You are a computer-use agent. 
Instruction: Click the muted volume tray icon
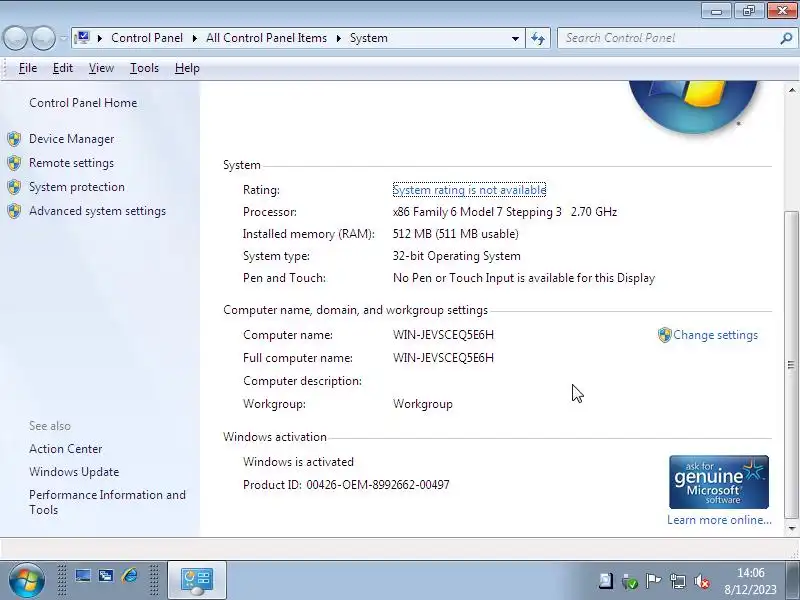pyautogui.click(x=702, y=581)
